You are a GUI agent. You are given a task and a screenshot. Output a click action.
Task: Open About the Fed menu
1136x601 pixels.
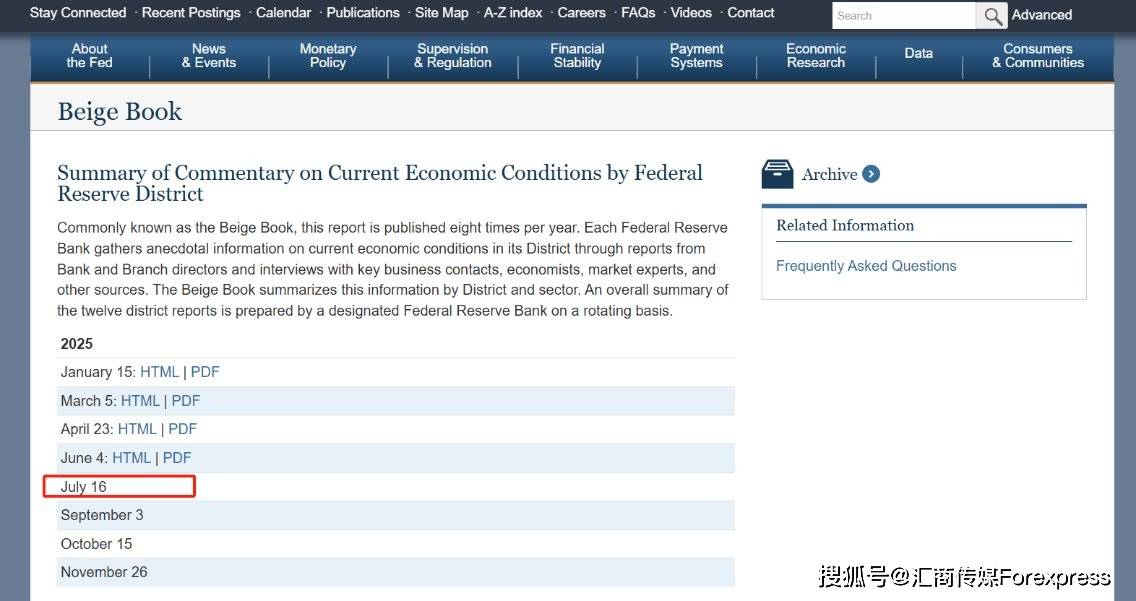click(89, 56)
